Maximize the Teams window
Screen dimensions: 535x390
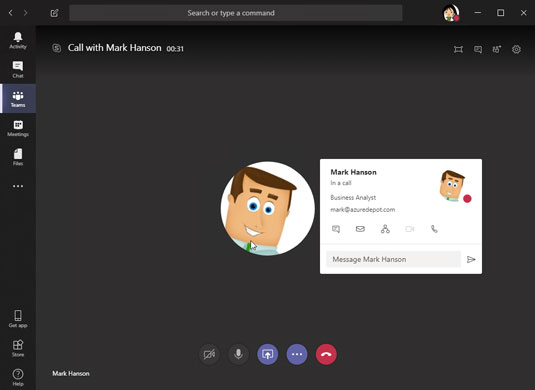coord(501,13)
